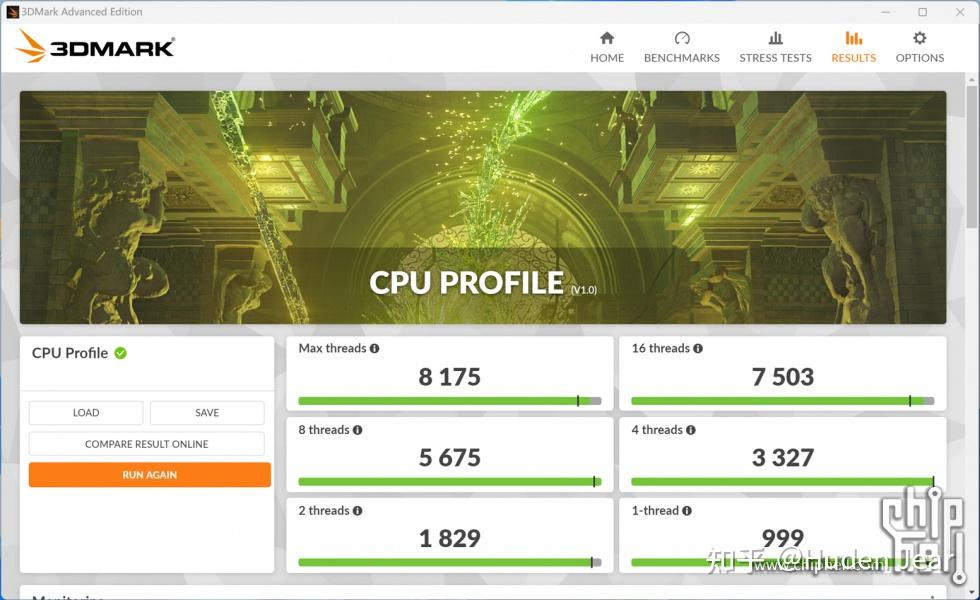This screenshot has height=600, width=980.
Task: Click the Max threads score progress bar
Action: pyautogui.click(x=448, y=400)
